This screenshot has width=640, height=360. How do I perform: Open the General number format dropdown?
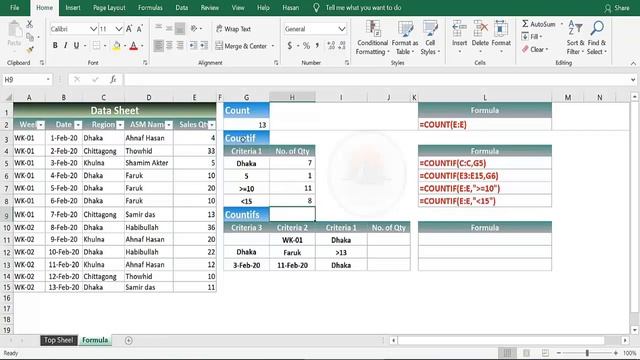click(342, 29)
